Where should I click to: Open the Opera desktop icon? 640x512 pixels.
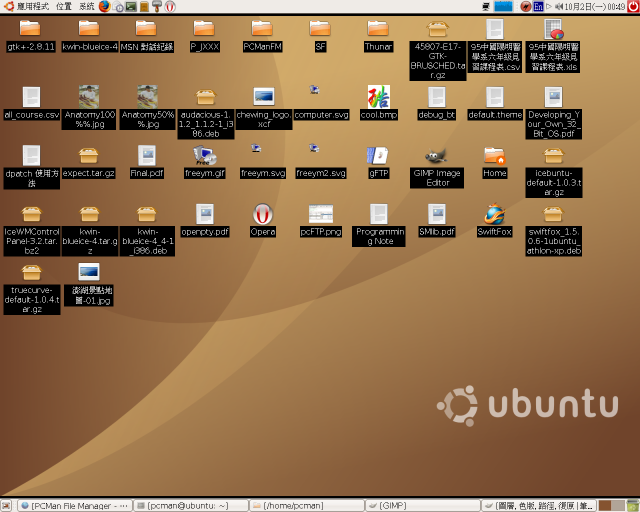[x=262, y=214]
